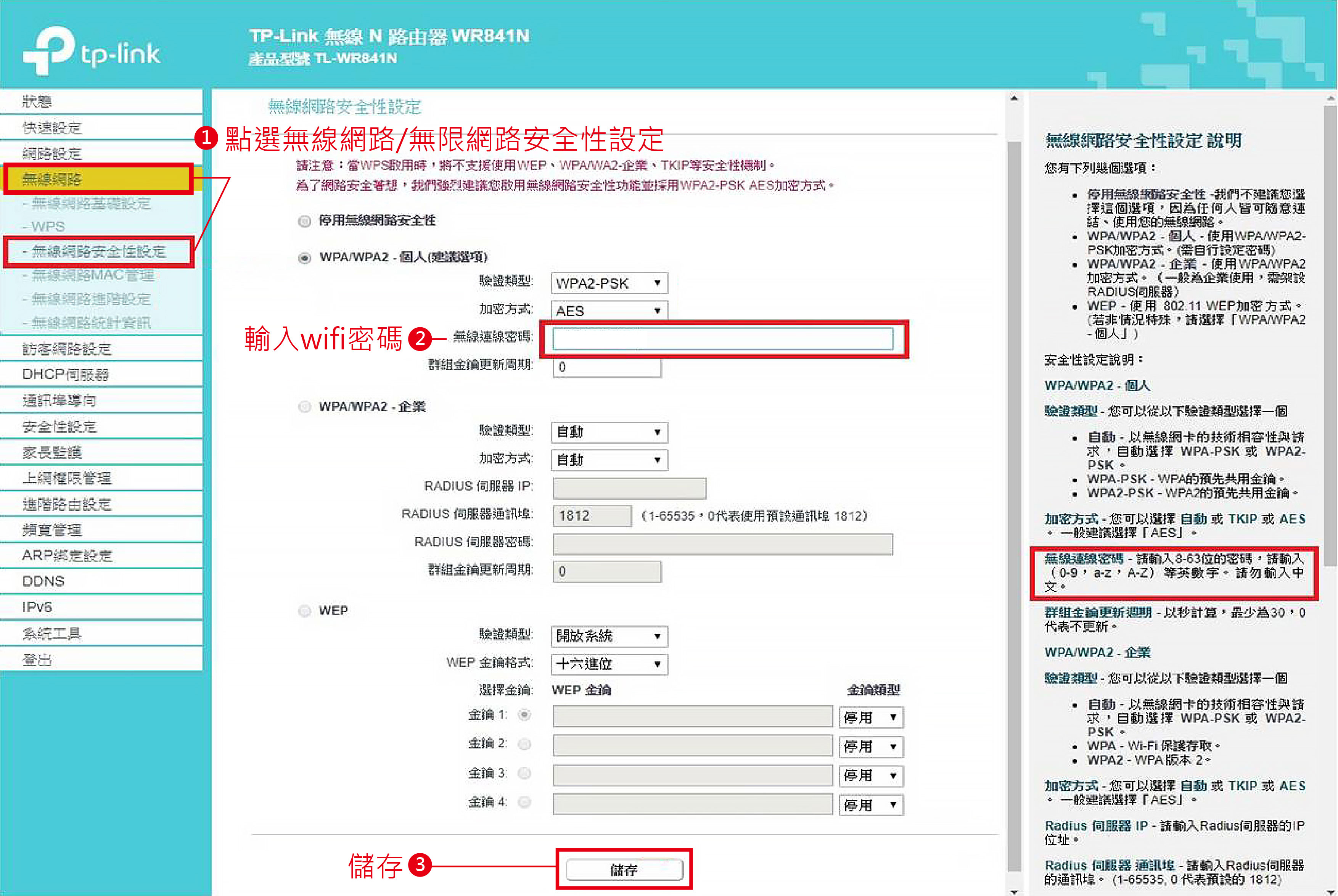
Task: Click the 金鑰 4 WEP key field
Action: point(692,804)
